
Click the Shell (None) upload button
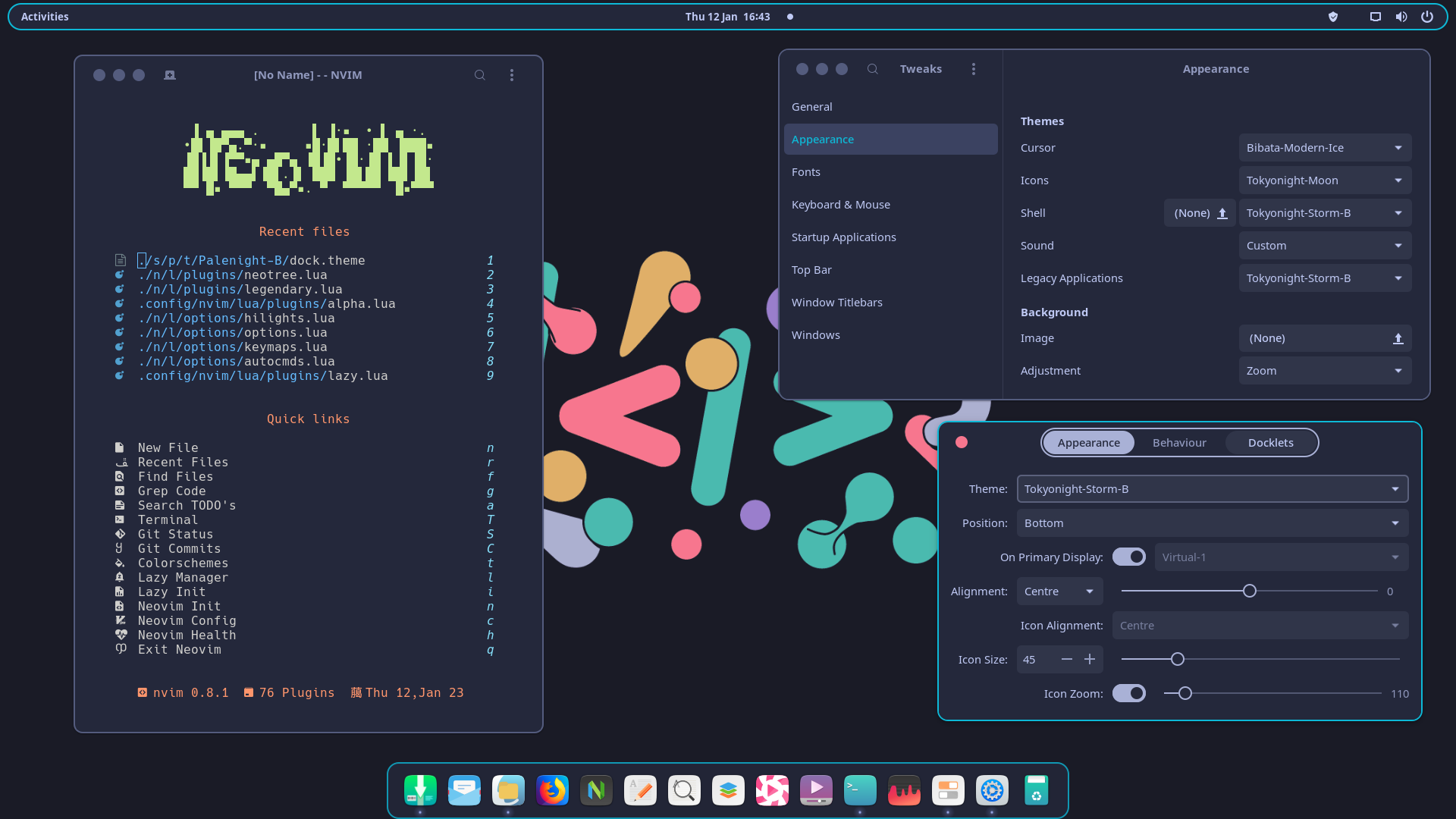tap(1200, 213)
